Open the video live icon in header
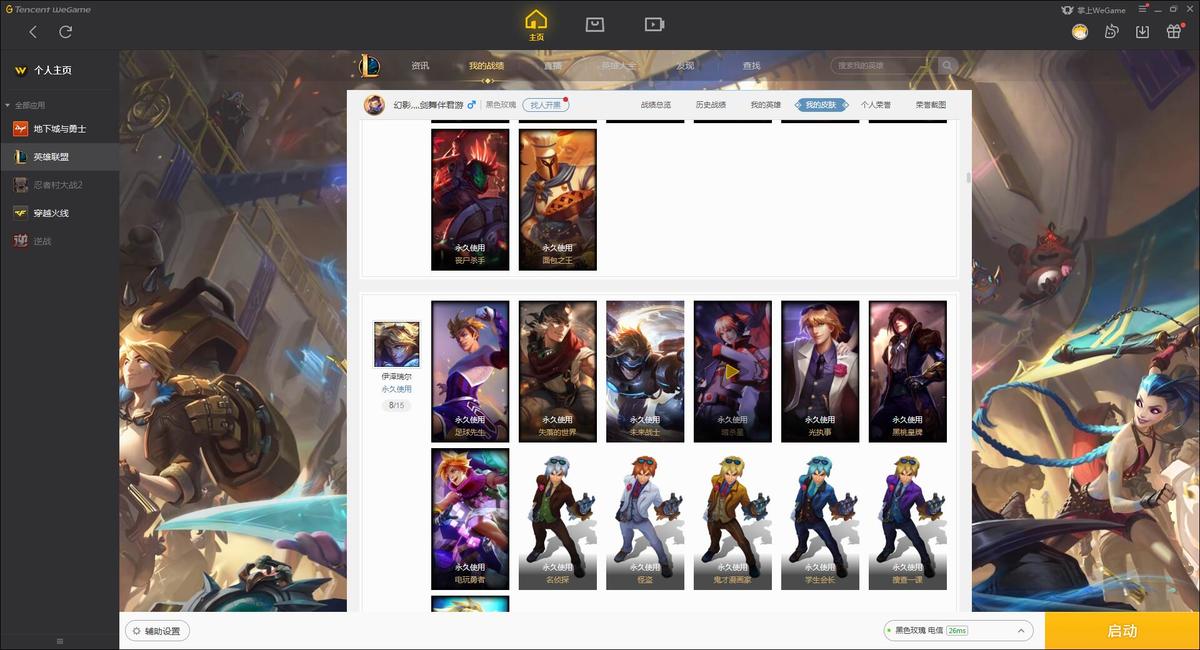 [x=654, y=24]
